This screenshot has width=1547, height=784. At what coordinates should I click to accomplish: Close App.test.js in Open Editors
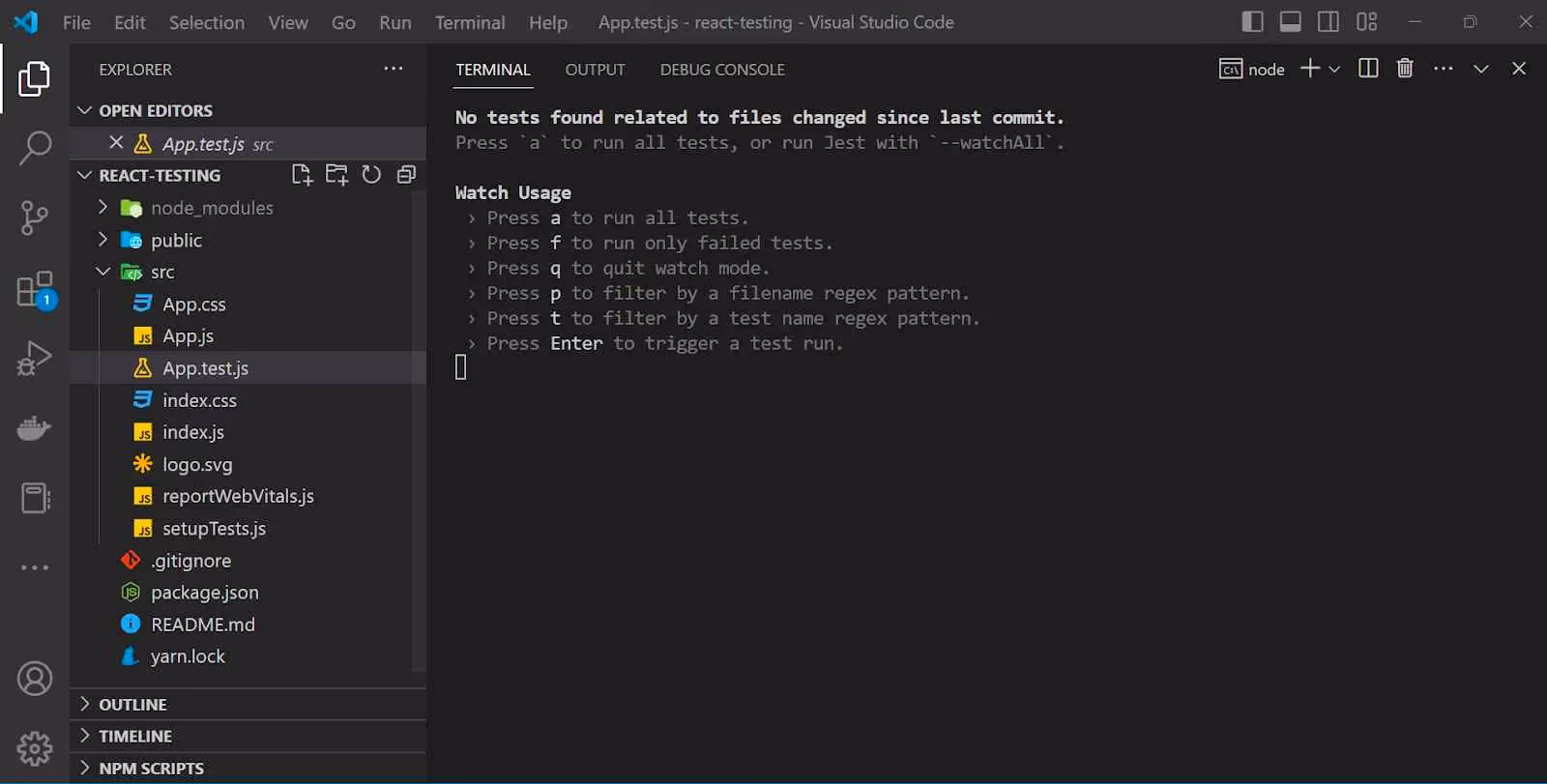pyautogui.click(x=116, y=143)
